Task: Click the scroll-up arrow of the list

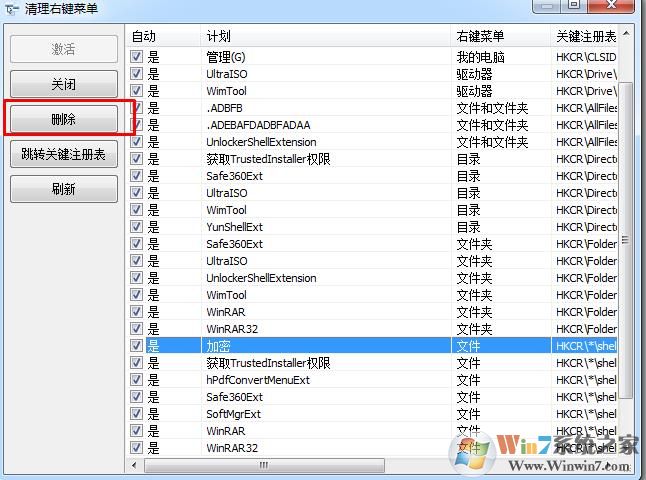Action: coord(626,34)
